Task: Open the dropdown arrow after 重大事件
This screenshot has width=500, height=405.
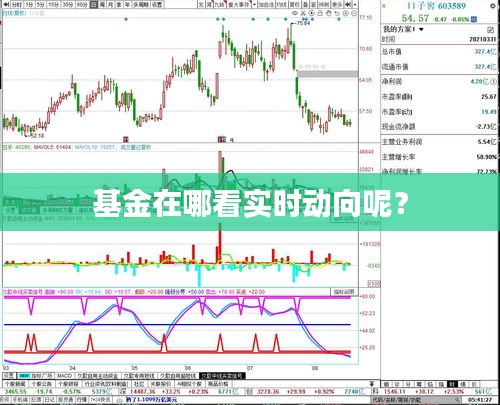Action: (x=255, y=5)
